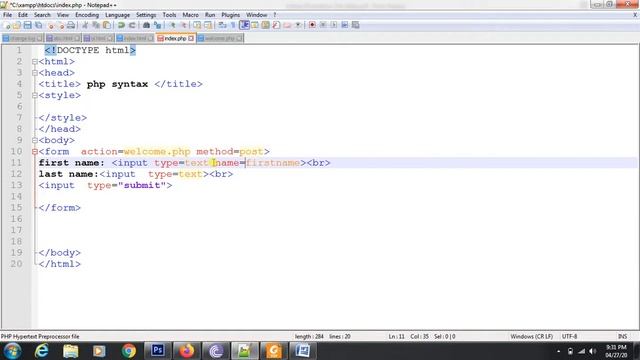This screenshot has width=640, height=360.
Task: Click the Playback macro toolbar icon
Action: point(334,25)
